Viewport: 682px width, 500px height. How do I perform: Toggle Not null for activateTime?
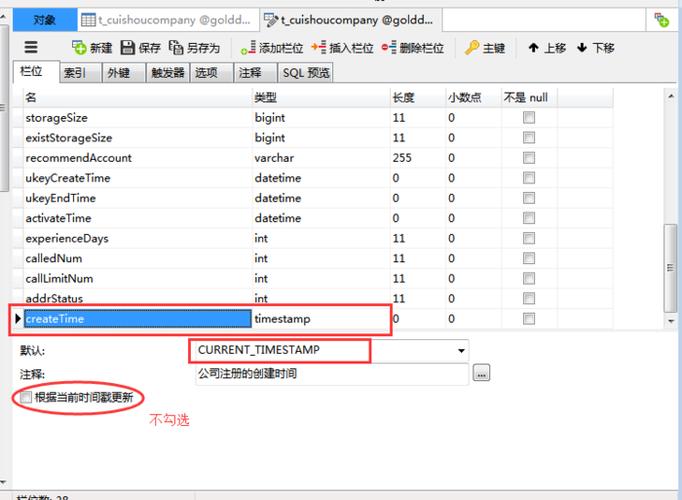pos(529,218)
